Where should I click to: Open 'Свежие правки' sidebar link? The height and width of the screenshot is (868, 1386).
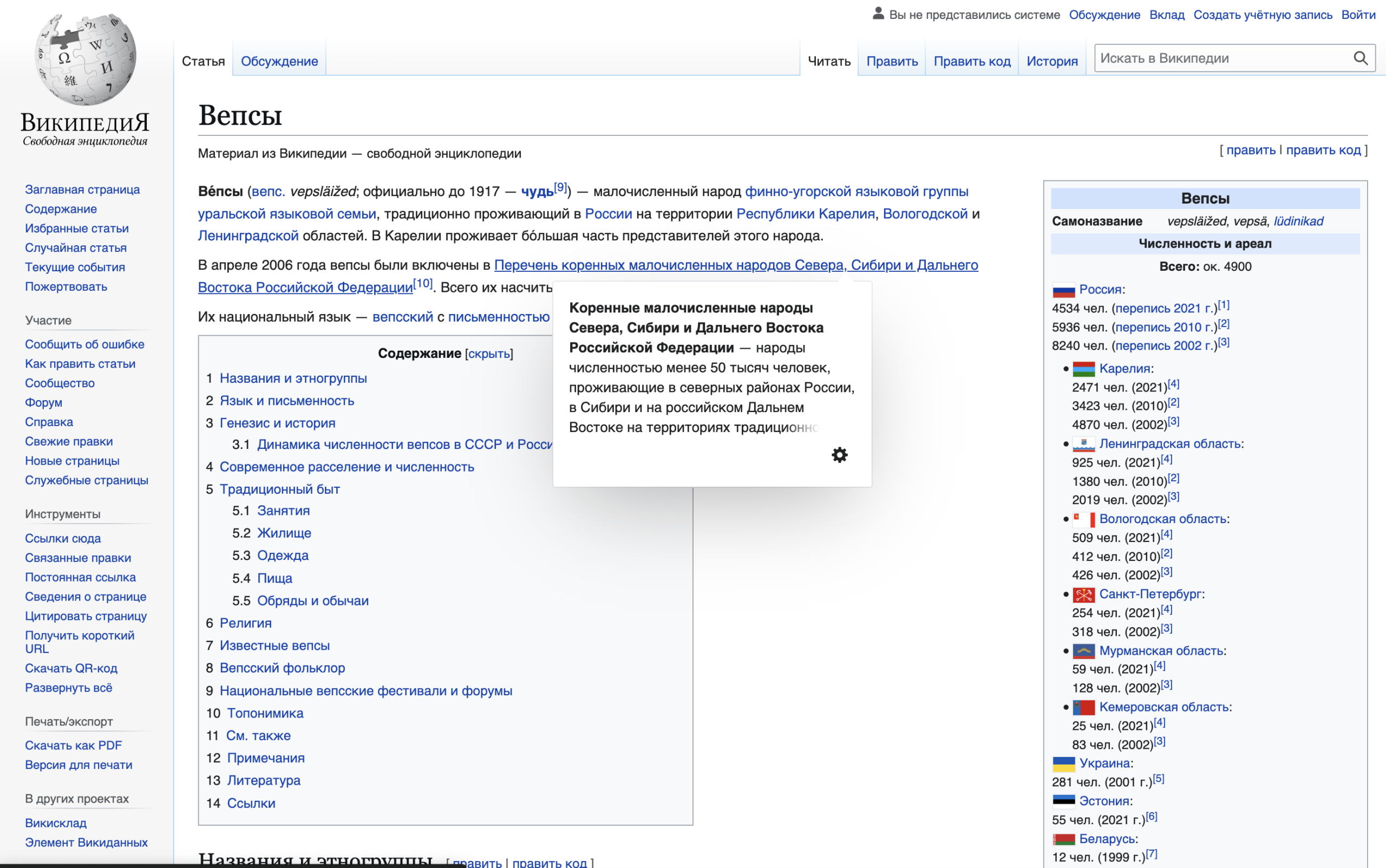(x=69, y=441)
